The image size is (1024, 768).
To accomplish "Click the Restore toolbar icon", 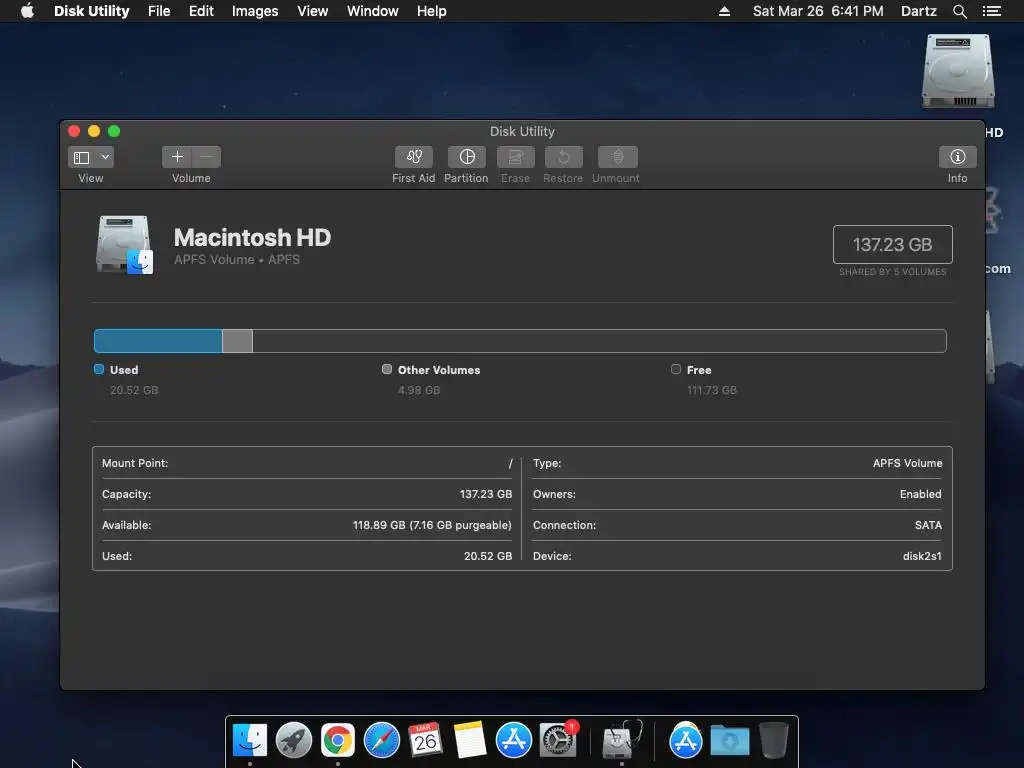I will pos(563,157).
